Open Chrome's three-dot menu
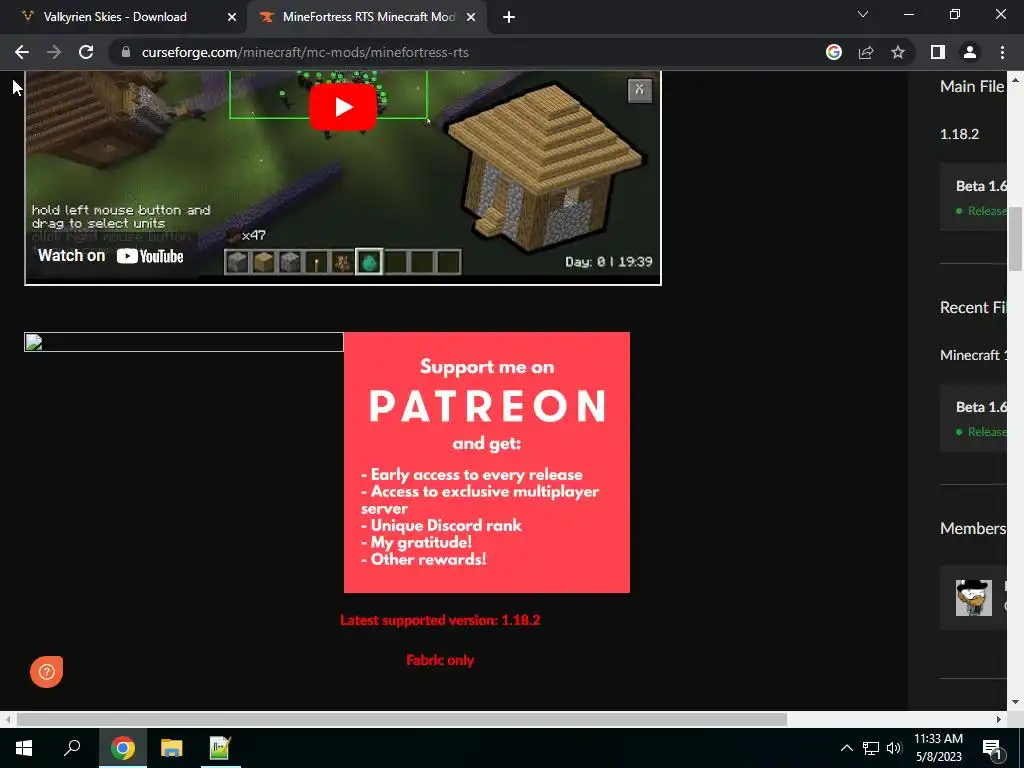 [x=1002, y=52]
